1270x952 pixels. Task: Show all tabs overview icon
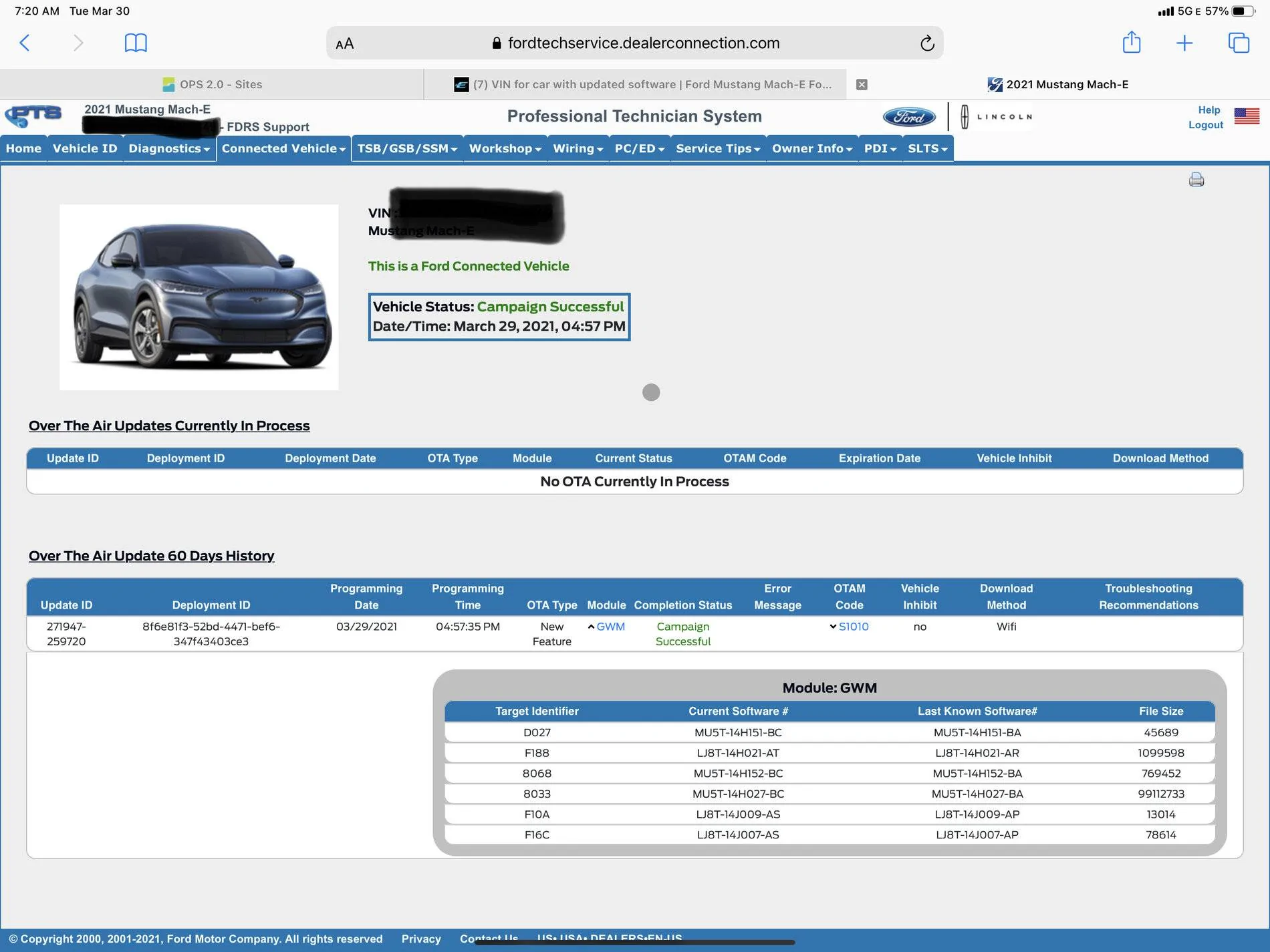[x=1239, y=43]
